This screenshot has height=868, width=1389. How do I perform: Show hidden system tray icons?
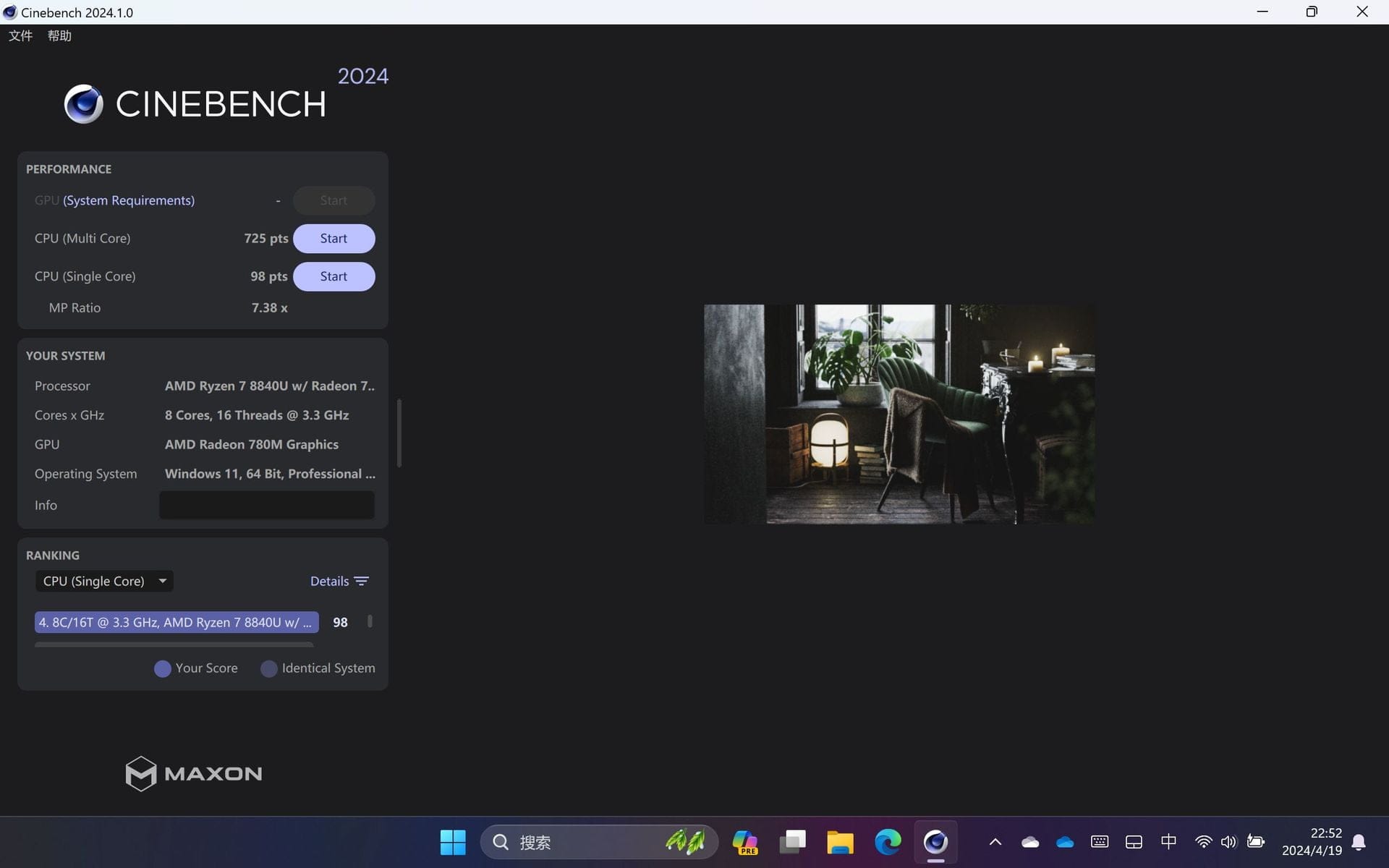pos(995,842)
